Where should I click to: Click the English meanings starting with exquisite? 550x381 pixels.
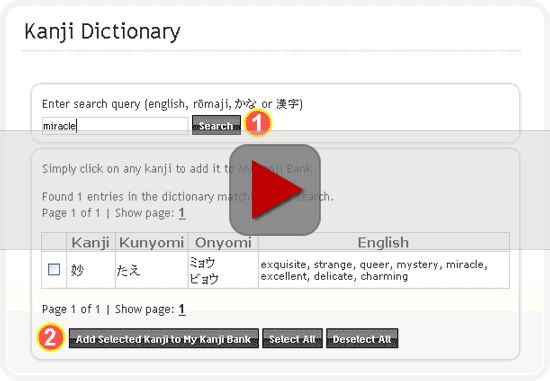click(374, 270)
